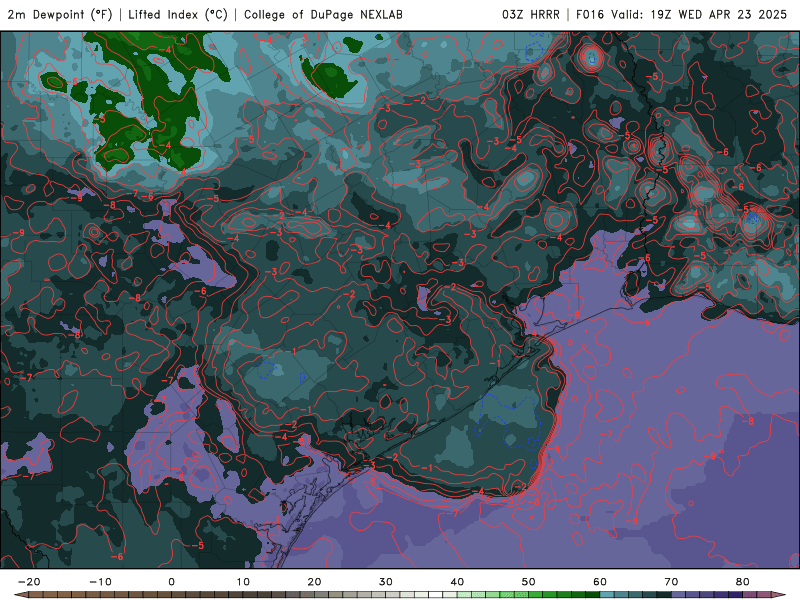Click the -20 label on the color scale

click(x=29, y=582)
